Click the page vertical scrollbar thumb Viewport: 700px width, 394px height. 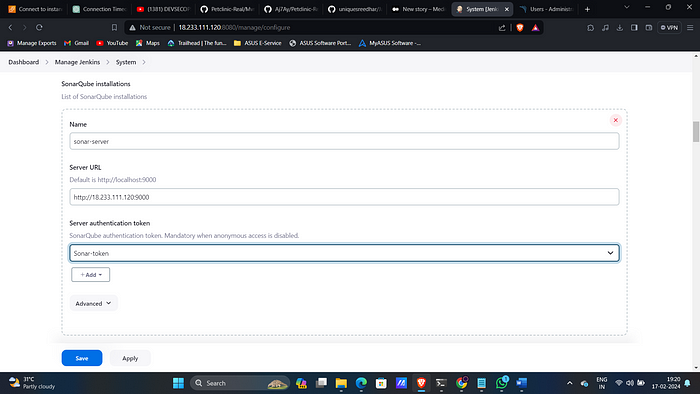tap(696, 131)
